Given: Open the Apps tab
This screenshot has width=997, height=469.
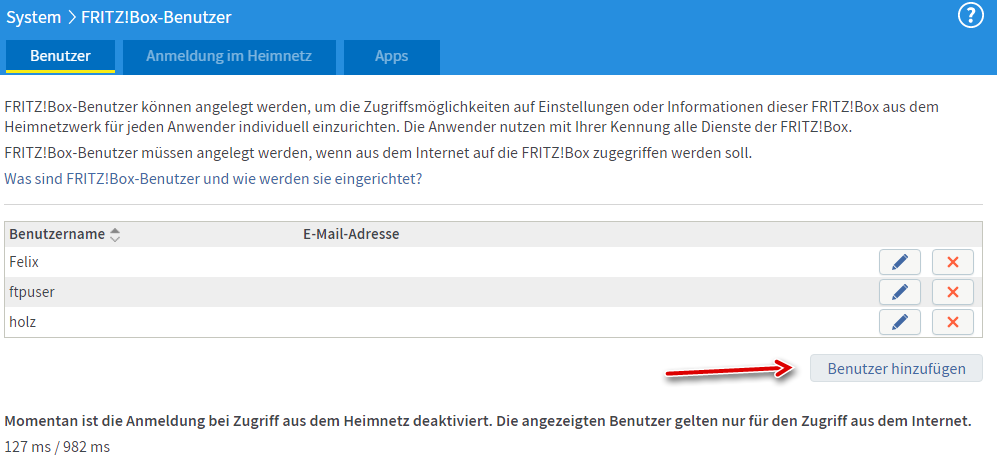Looking at the screenshot, I should point(392,56).
